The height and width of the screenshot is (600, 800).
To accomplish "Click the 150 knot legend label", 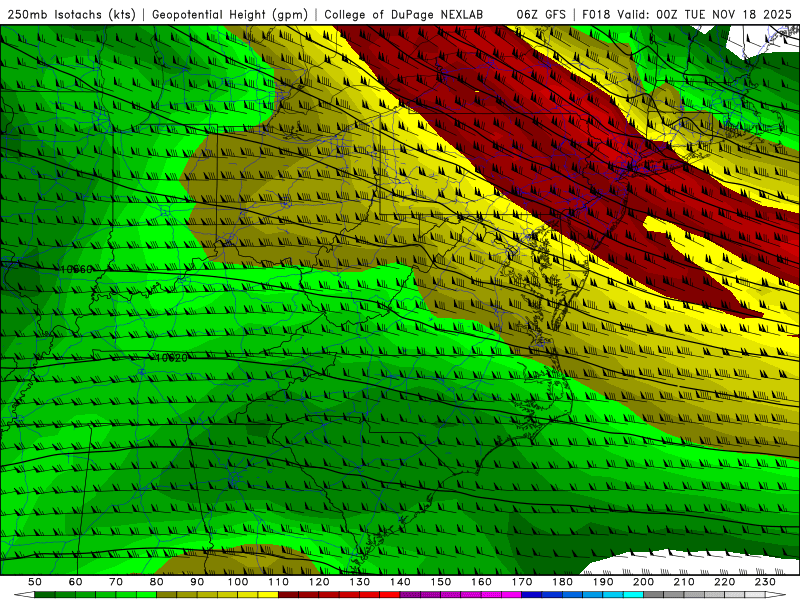I will (x=441, y=582).
